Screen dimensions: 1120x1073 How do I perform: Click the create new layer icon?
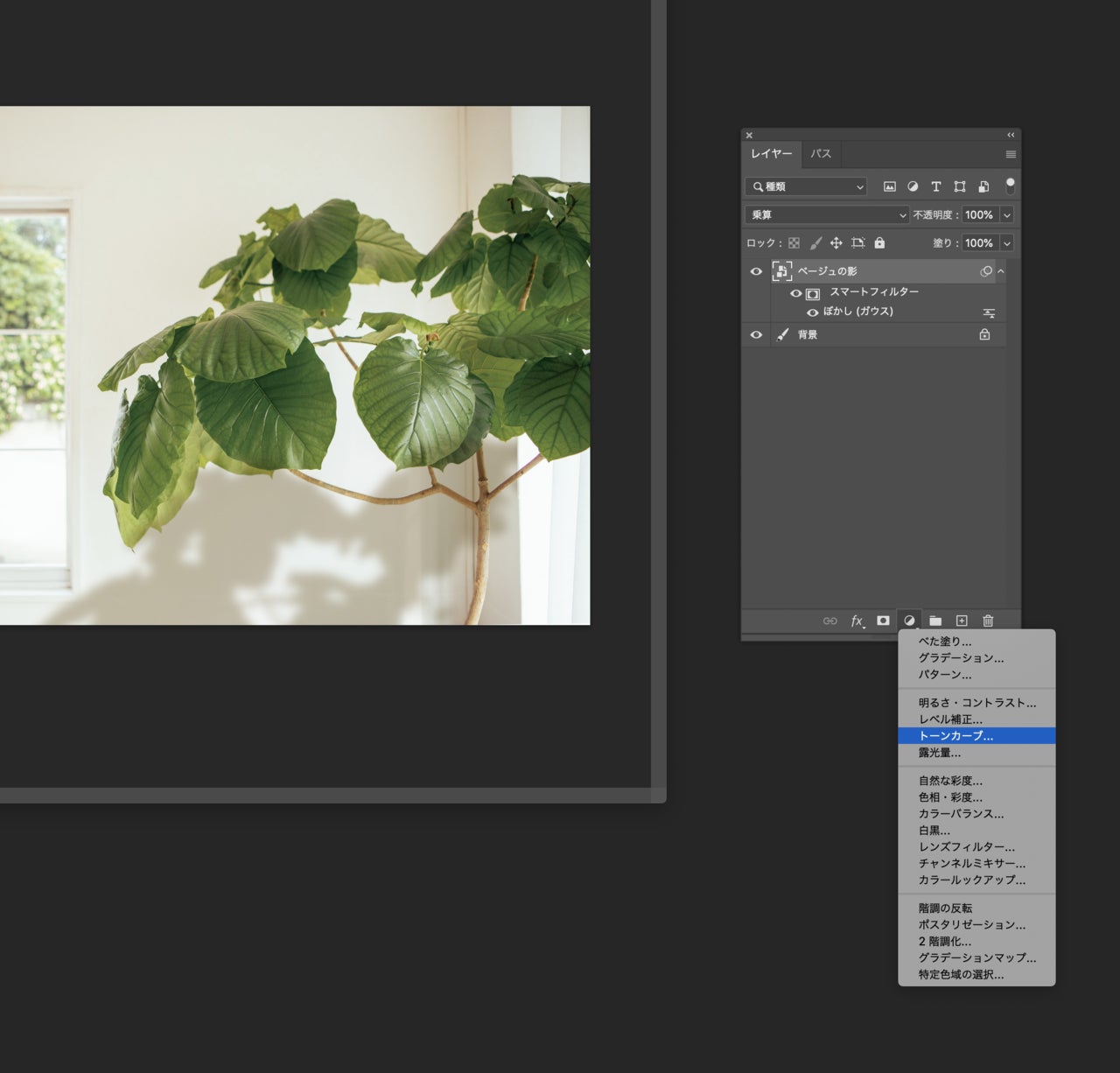pos(962,621)
